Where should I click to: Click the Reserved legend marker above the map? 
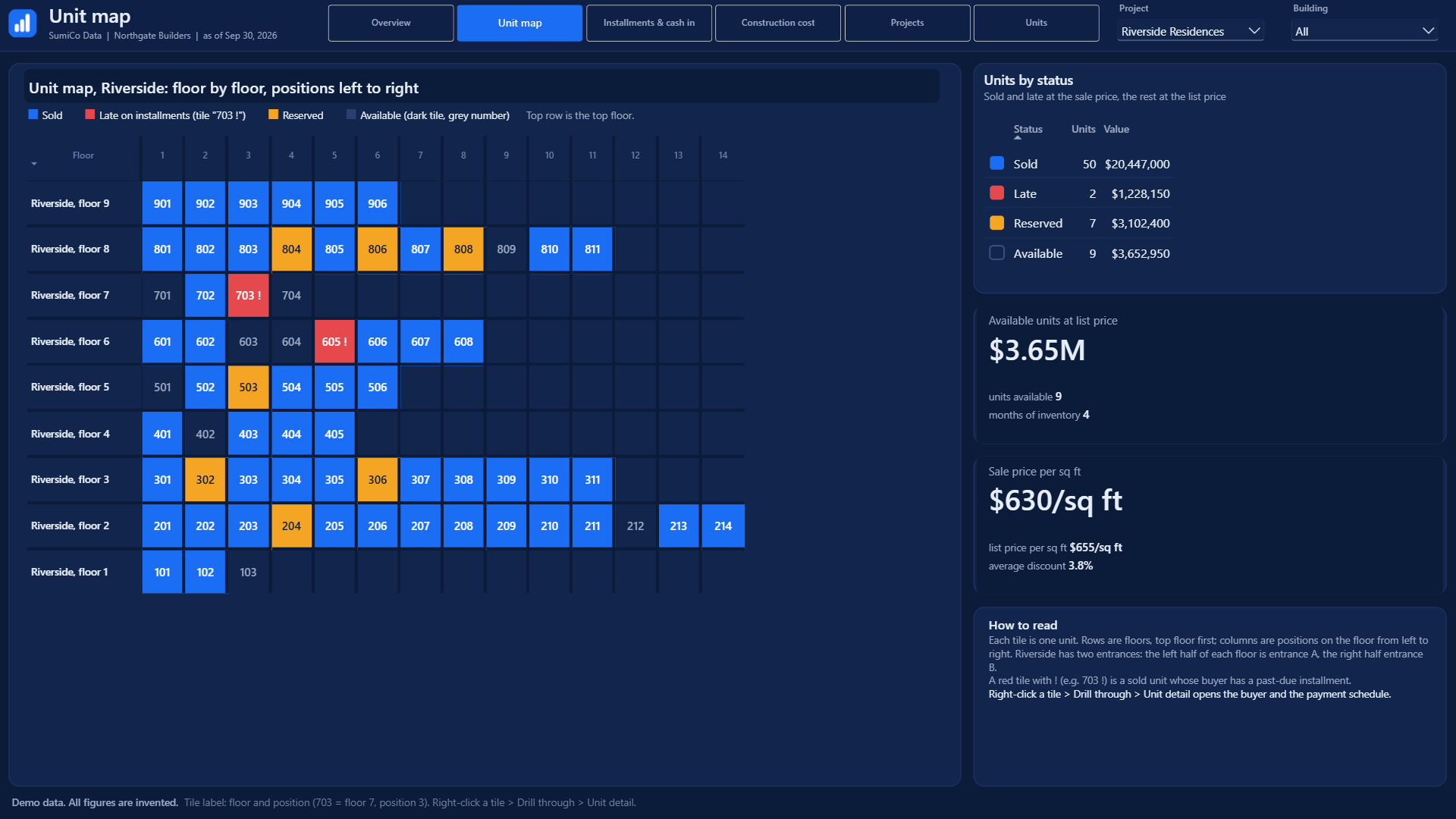click(x=273, y=115)
